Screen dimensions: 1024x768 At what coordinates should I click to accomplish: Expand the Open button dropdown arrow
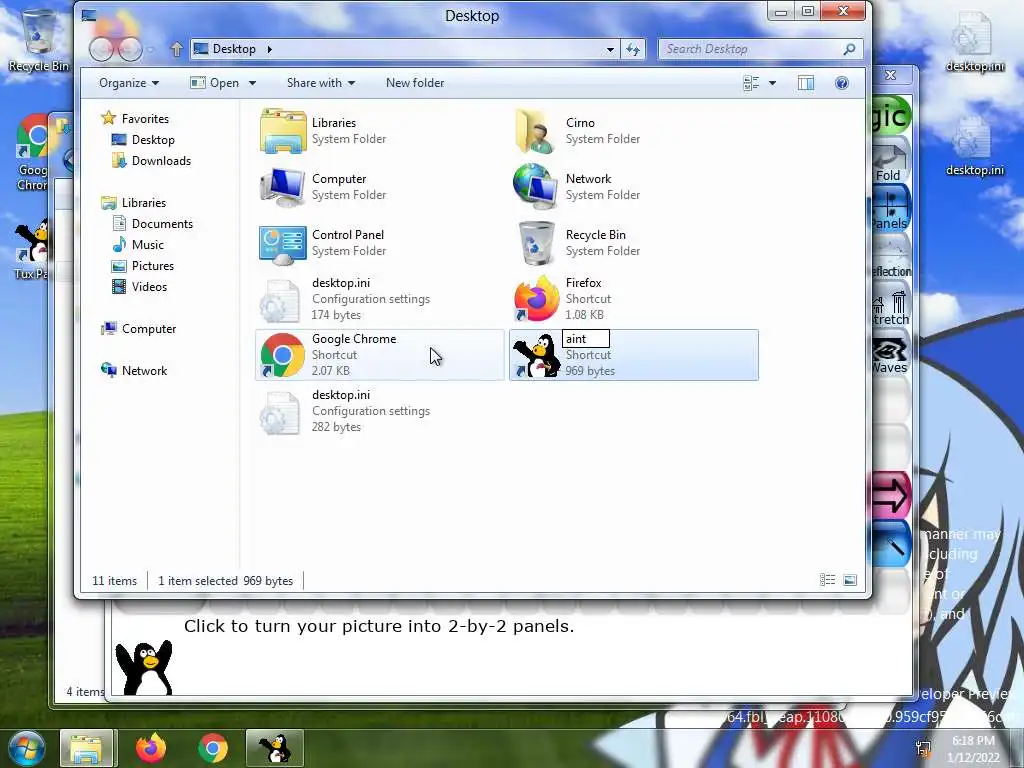(252, 83)
